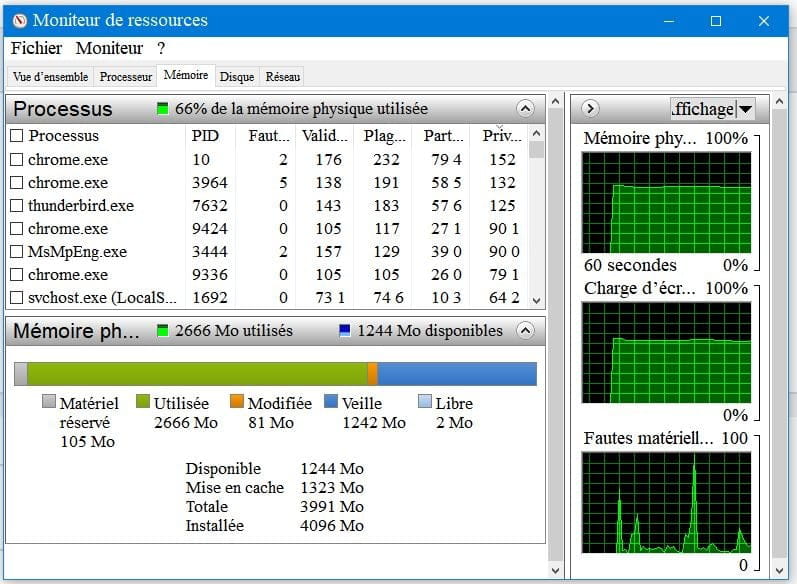
Task: Open the Fichier menu
Action: 36,48
